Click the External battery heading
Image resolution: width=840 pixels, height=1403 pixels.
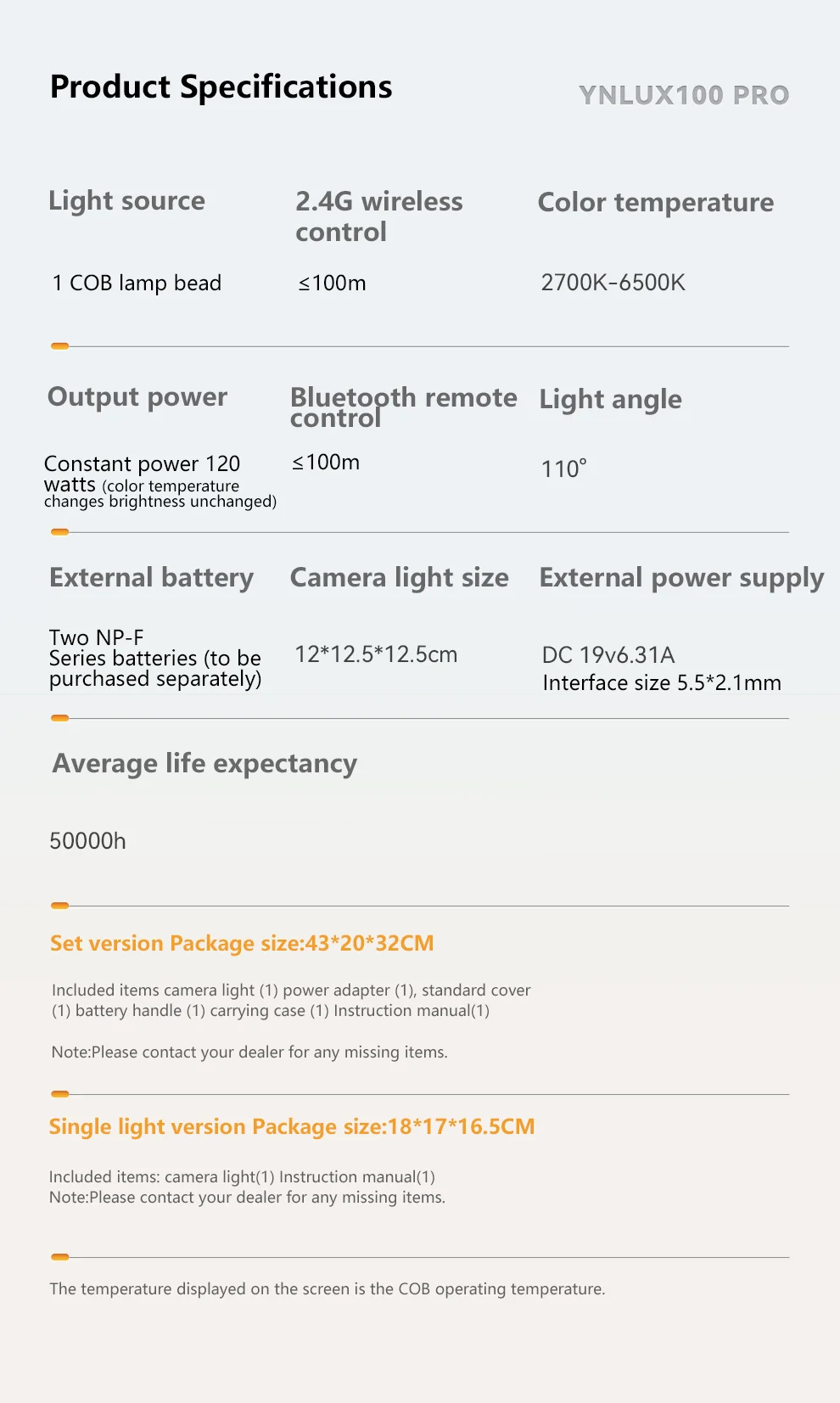[x=151, y=578]
